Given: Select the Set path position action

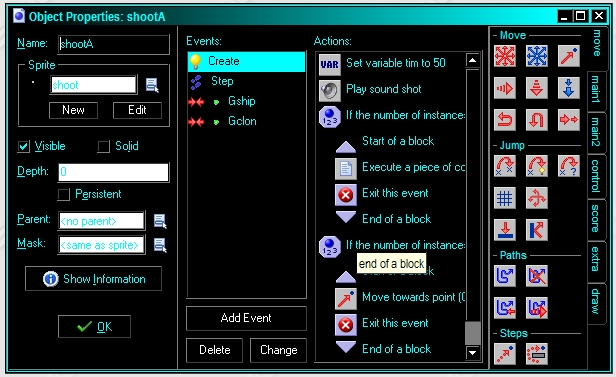Looking at the screenshot, I should (505, 308).
